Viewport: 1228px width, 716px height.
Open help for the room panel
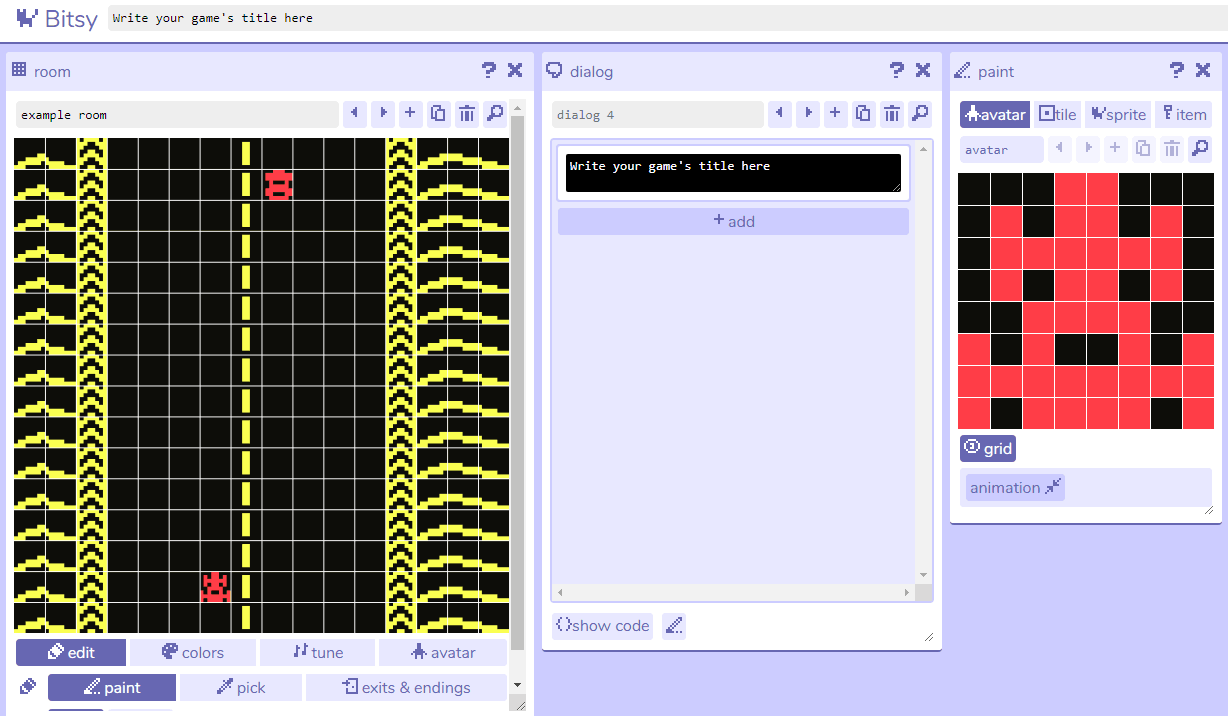(489, 70)
